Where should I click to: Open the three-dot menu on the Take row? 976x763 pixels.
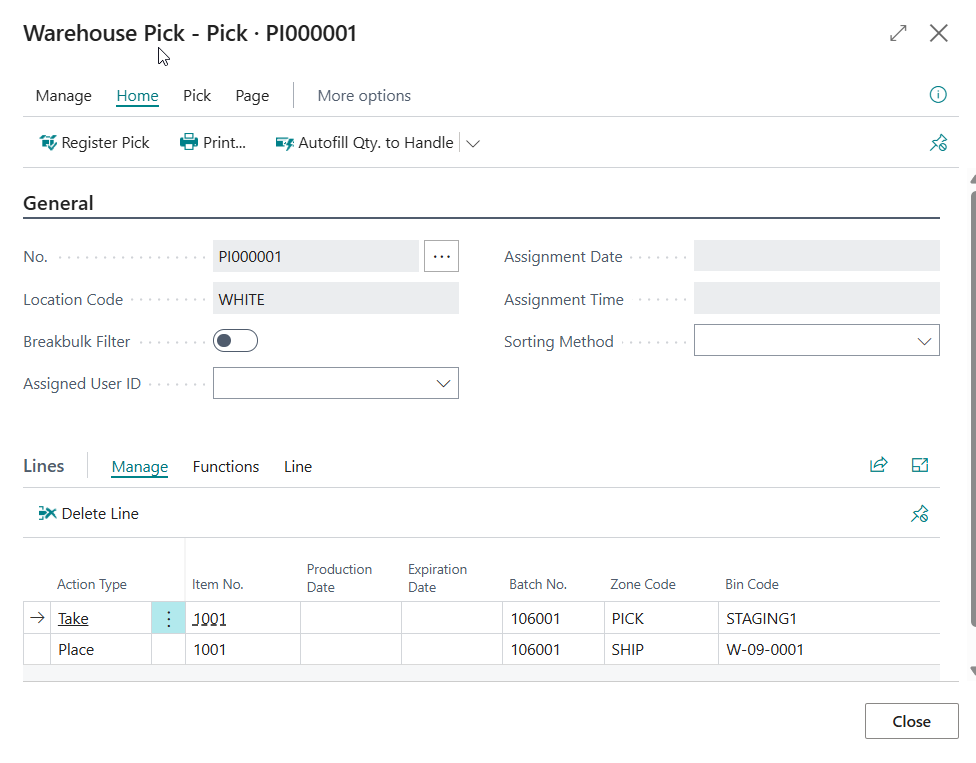click(x=168, y=619)
